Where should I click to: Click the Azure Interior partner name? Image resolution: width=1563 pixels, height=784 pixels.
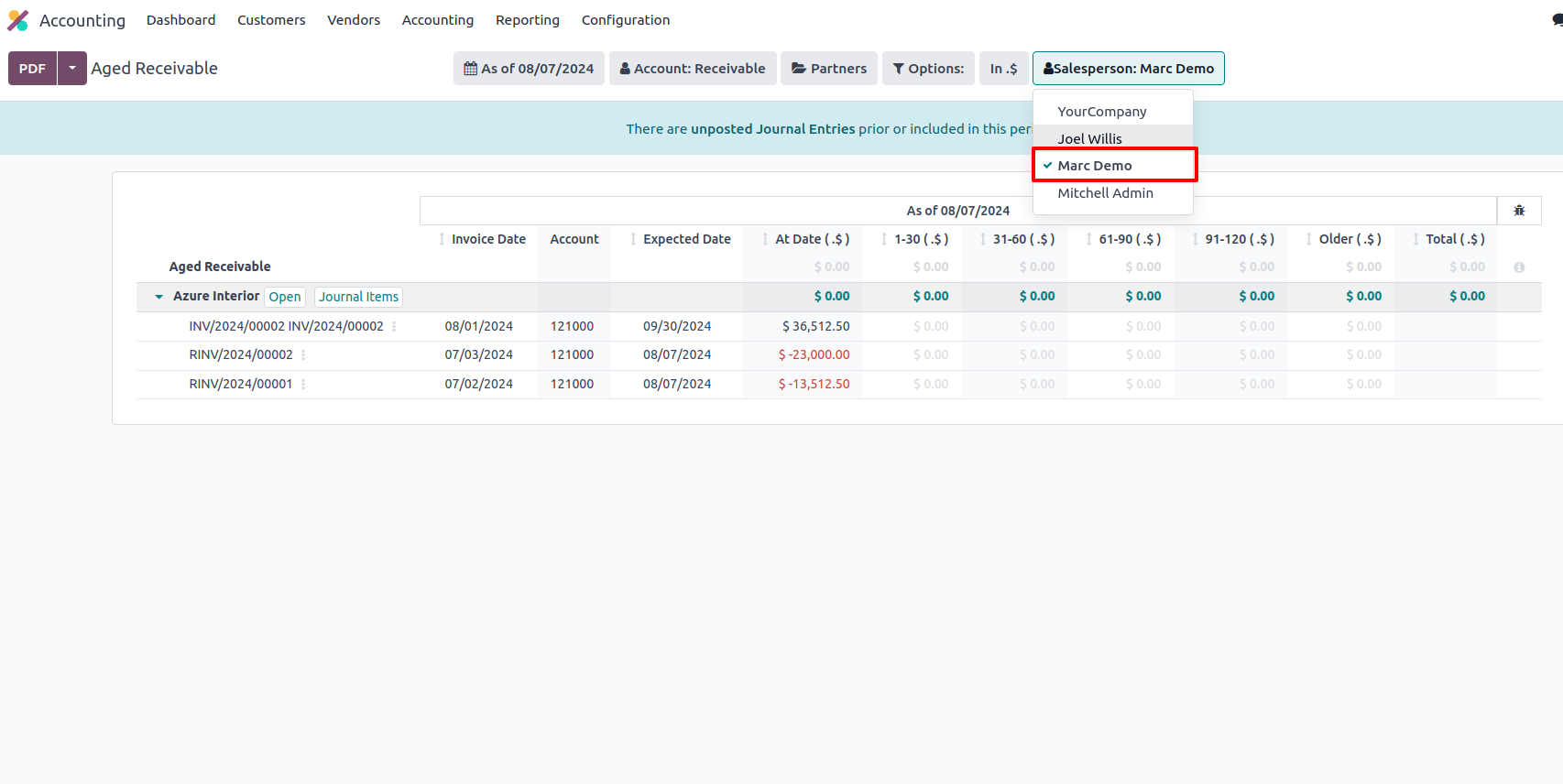point(216,296)
